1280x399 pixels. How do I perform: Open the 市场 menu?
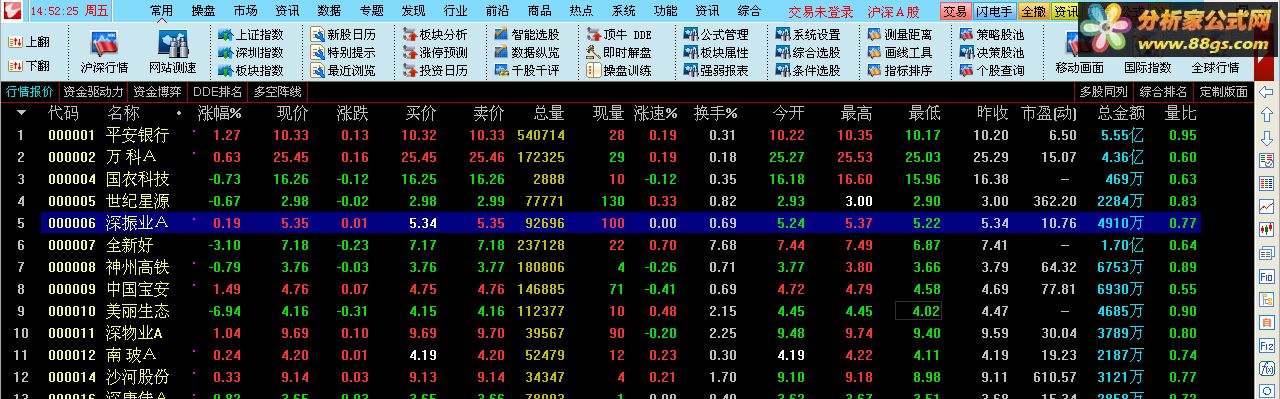(x=245, y=11)
